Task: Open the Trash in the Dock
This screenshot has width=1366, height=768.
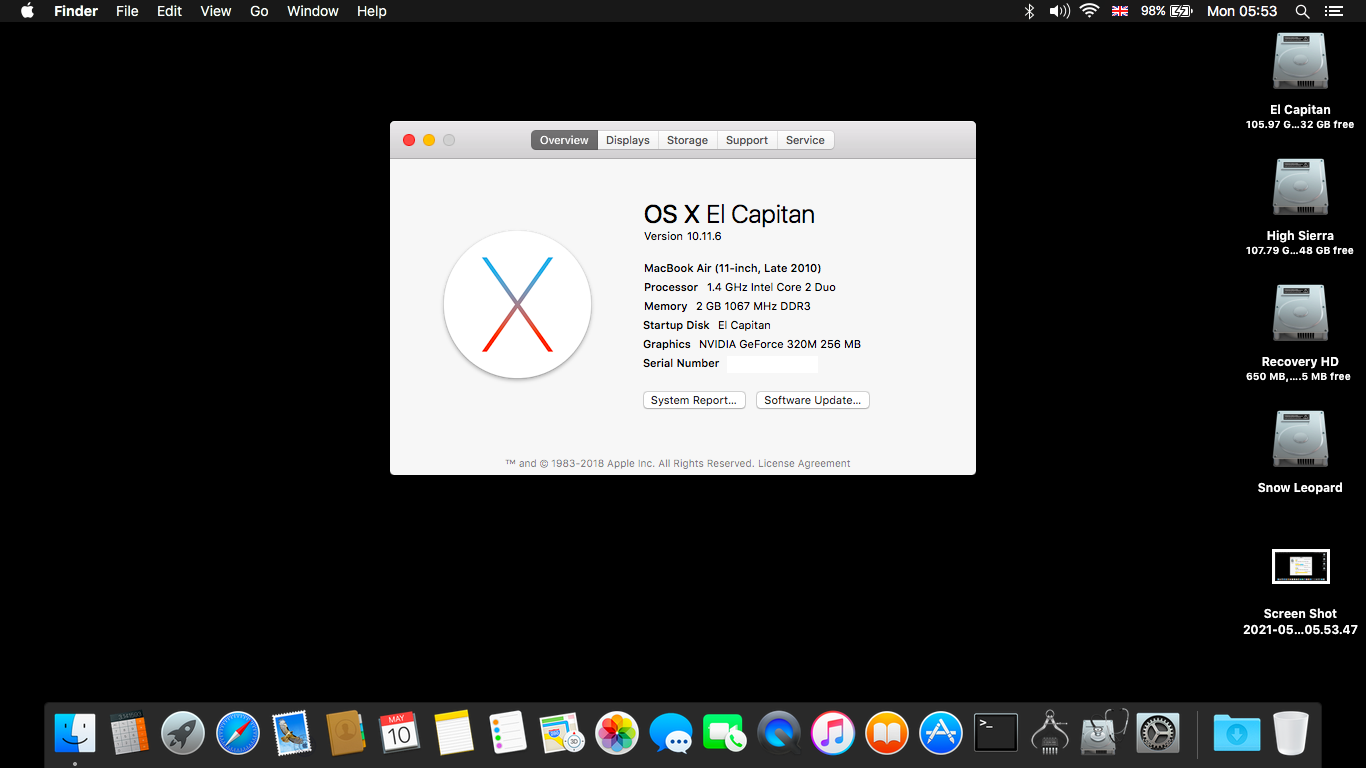Action: click(1290, 733)
